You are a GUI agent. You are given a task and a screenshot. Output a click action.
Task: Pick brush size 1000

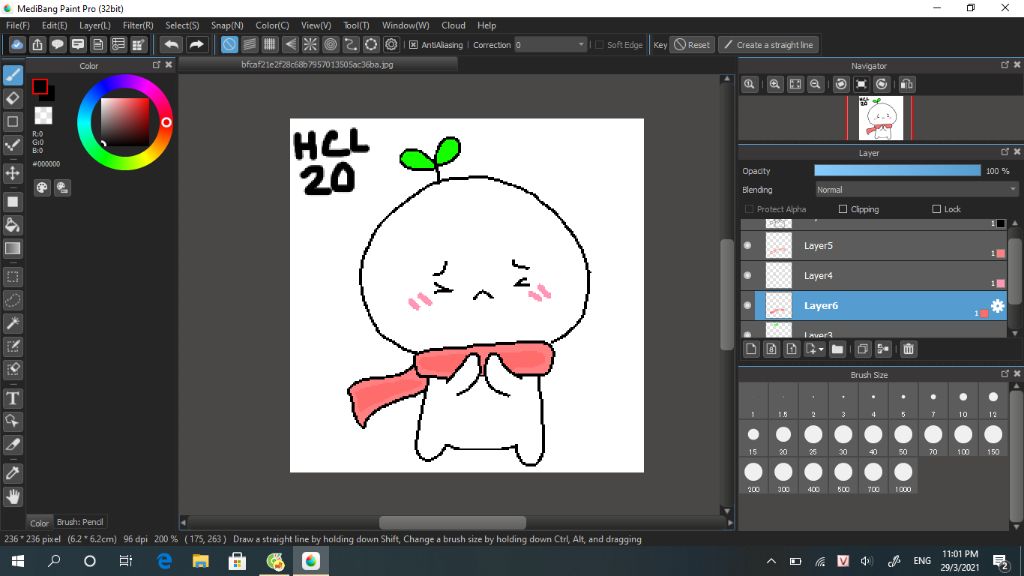[x=903, y=475]
